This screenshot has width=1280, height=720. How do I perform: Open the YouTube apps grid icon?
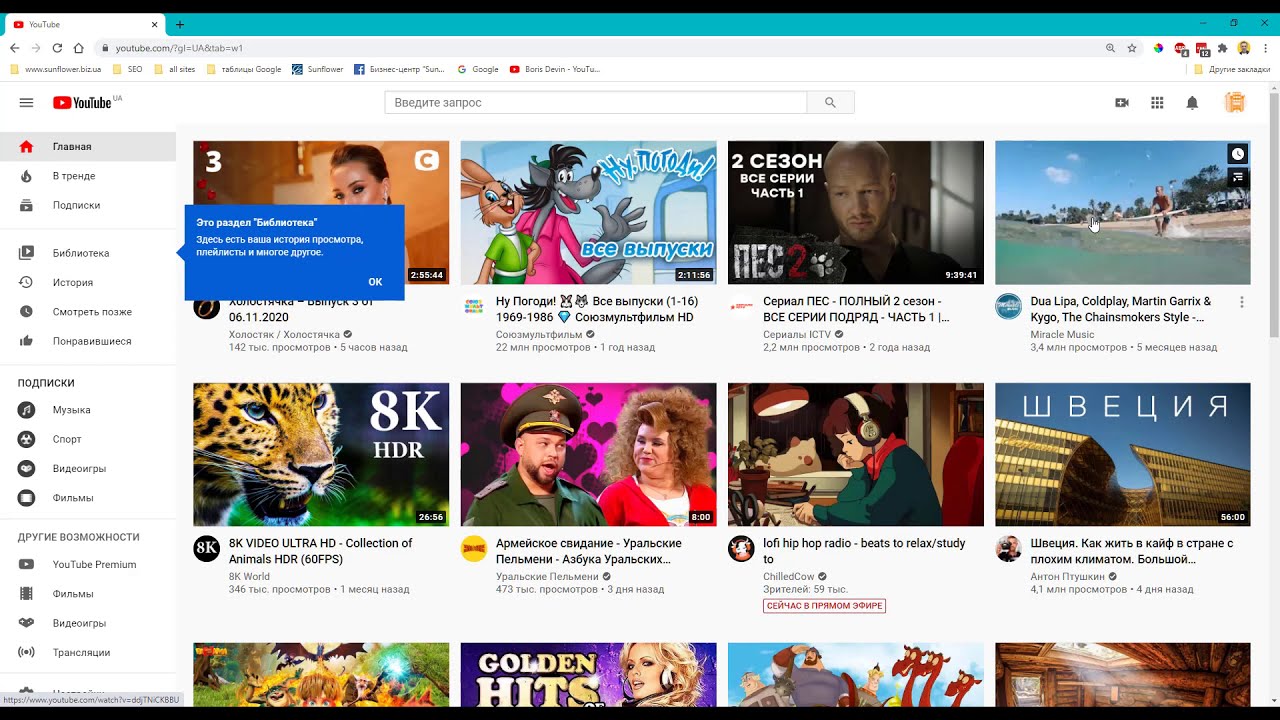click(1157, 103)
